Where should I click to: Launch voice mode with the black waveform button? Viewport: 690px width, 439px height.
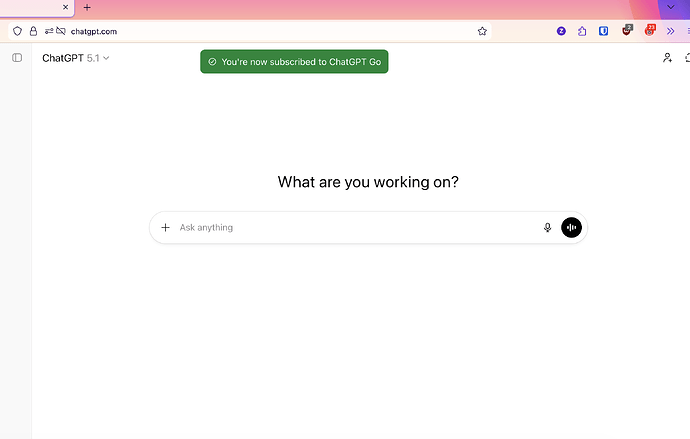coord(571,227)
